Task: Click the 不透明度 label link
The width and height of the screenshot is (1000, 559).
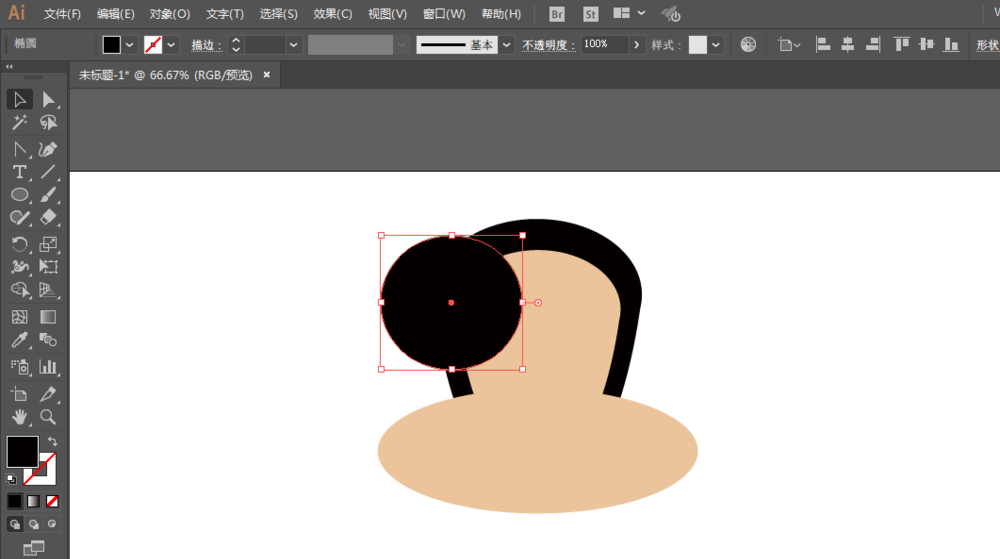Action: [548, 45]
